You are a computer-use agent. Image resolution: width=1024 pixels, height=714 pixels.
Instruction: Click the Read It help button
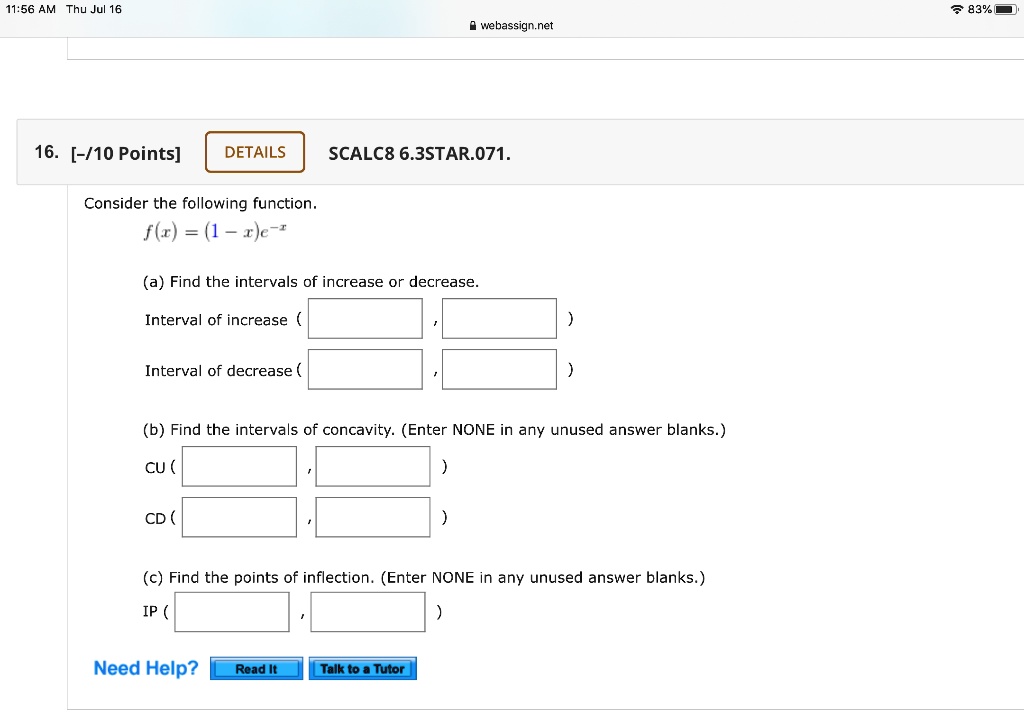click(256, 669)
